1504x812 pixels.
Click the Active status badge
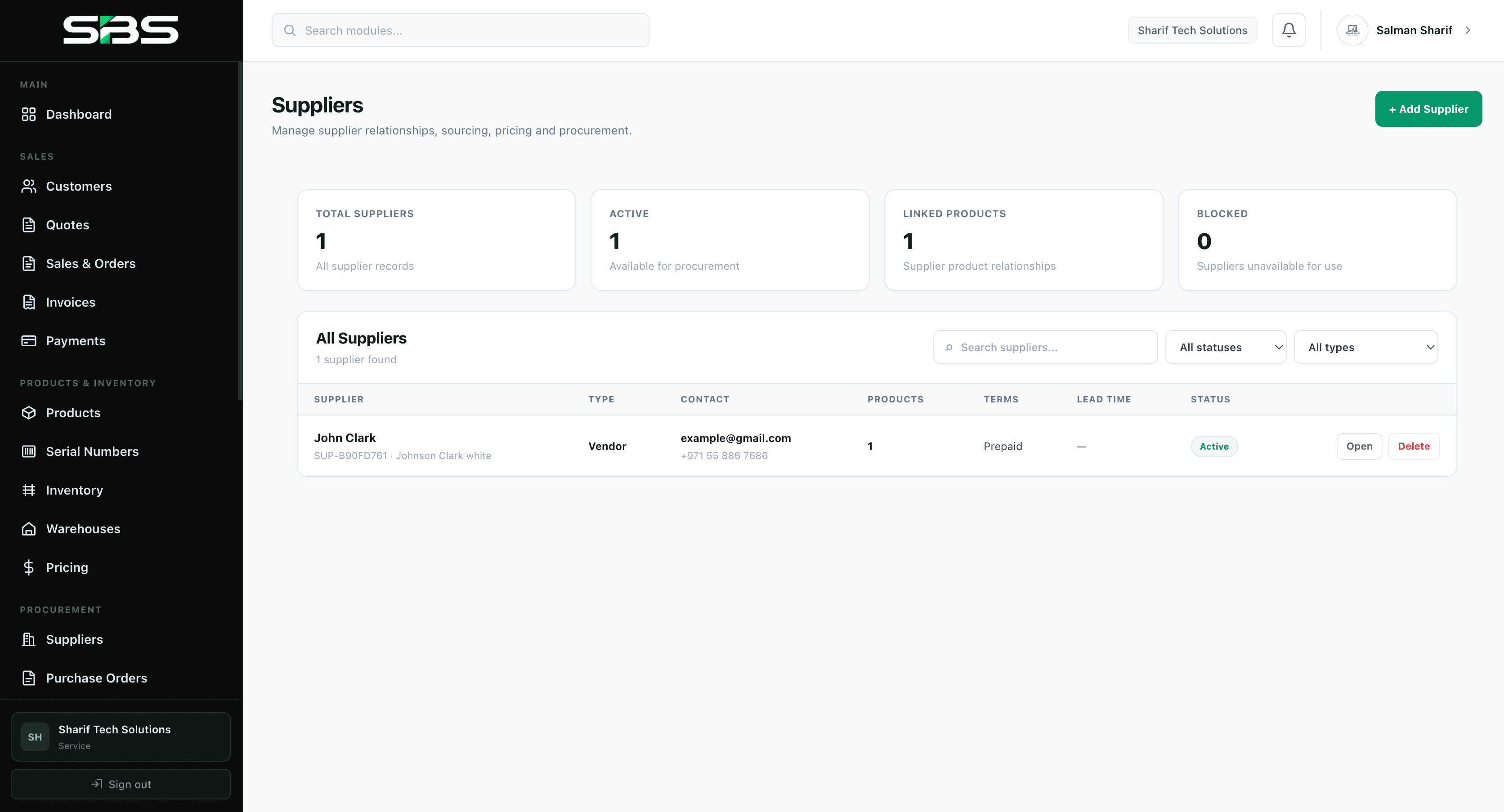point(1214,446)
